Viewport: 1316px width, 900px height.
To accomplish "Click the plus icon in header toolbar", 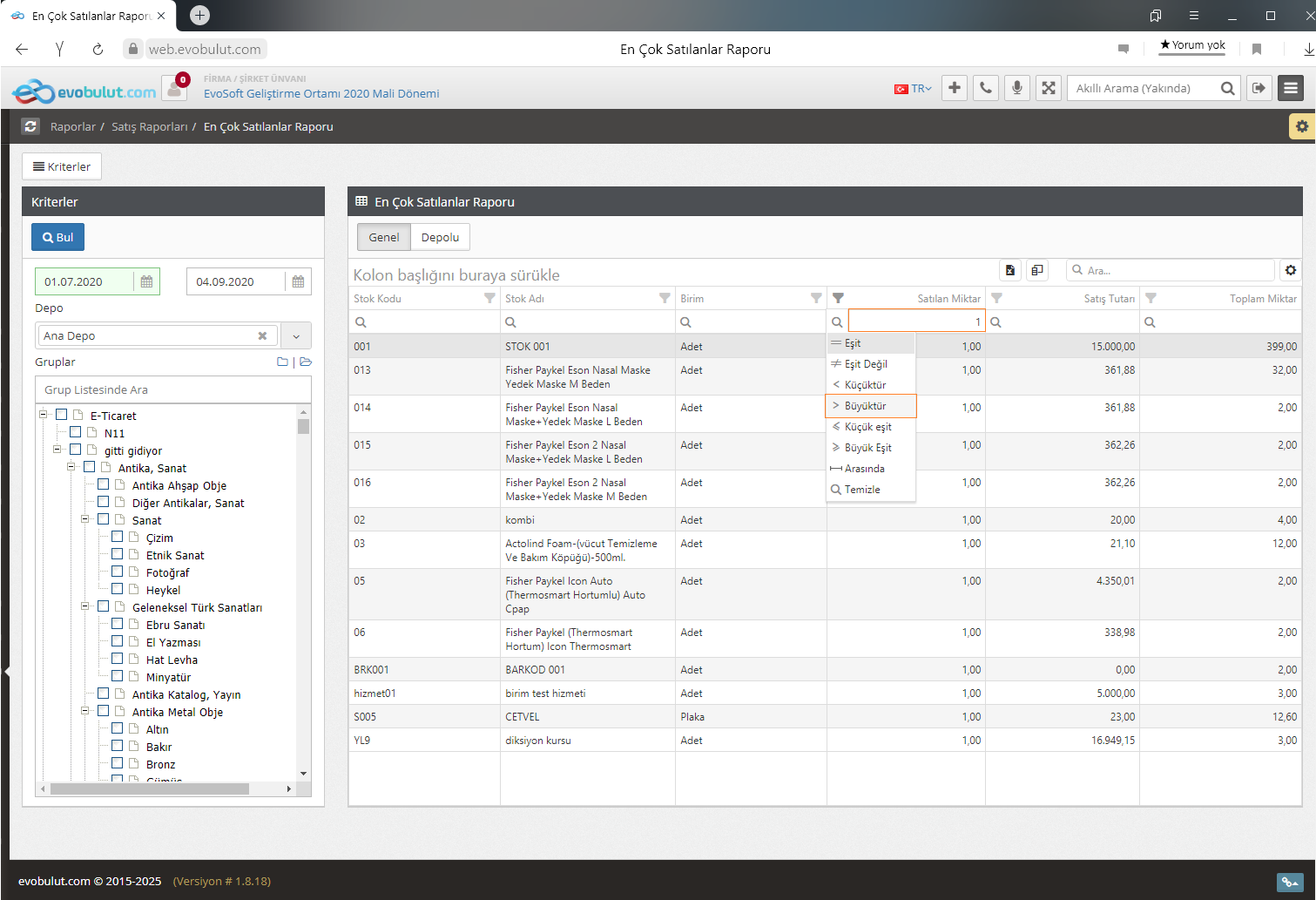I will [955, 88].
